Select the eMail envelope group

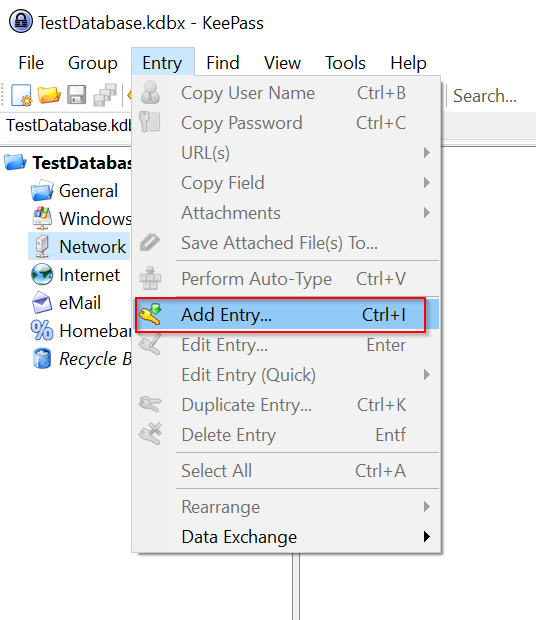click(42, 303)
